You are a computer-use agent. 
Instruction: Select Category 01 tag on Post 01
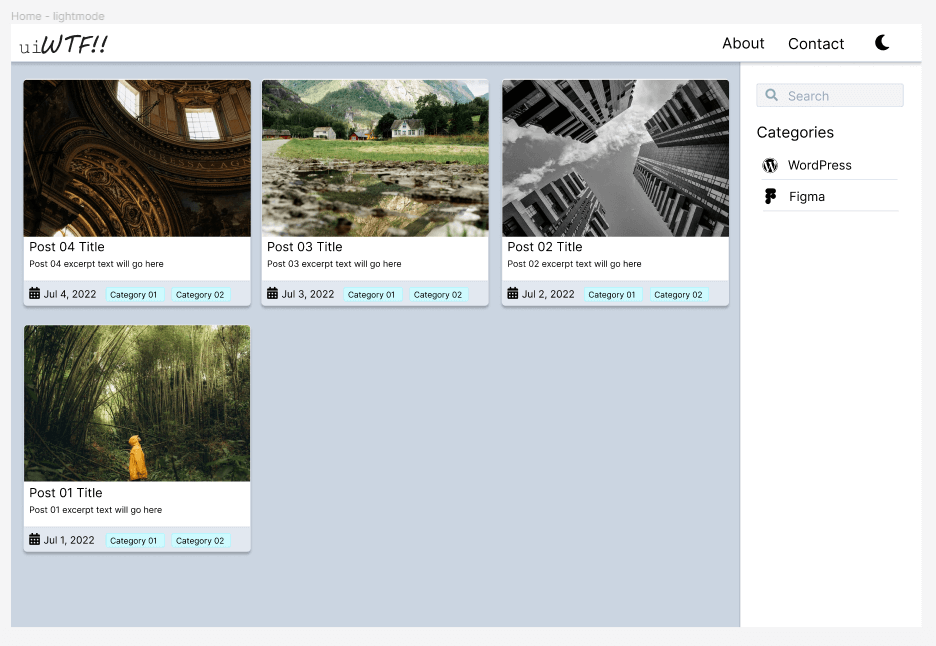pos(133,540)
